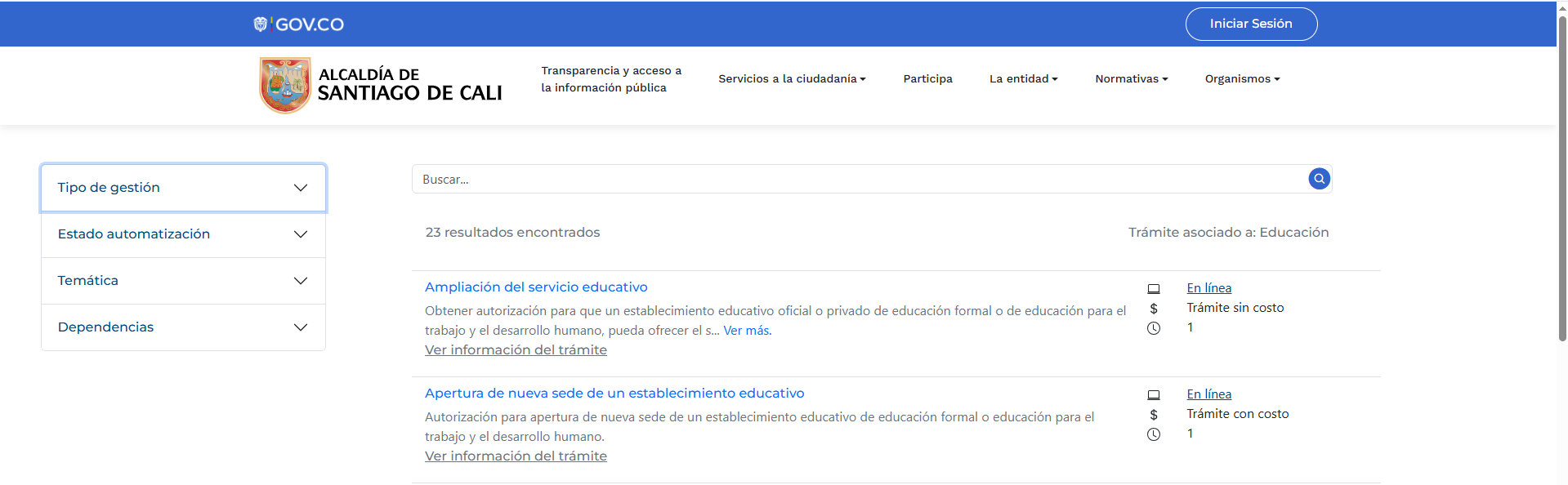The width and height of the screenshot is (1568, 485).
Task: Expand the Dependencias filter
Action: [183, 327]
